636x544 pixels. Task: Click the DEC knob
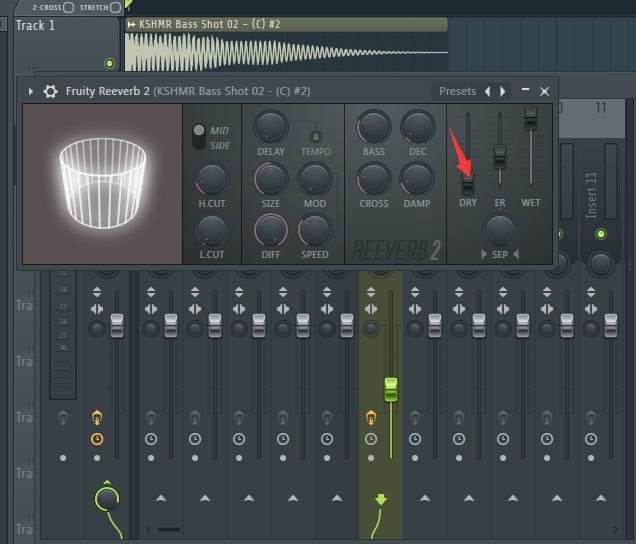pos(417,127)
